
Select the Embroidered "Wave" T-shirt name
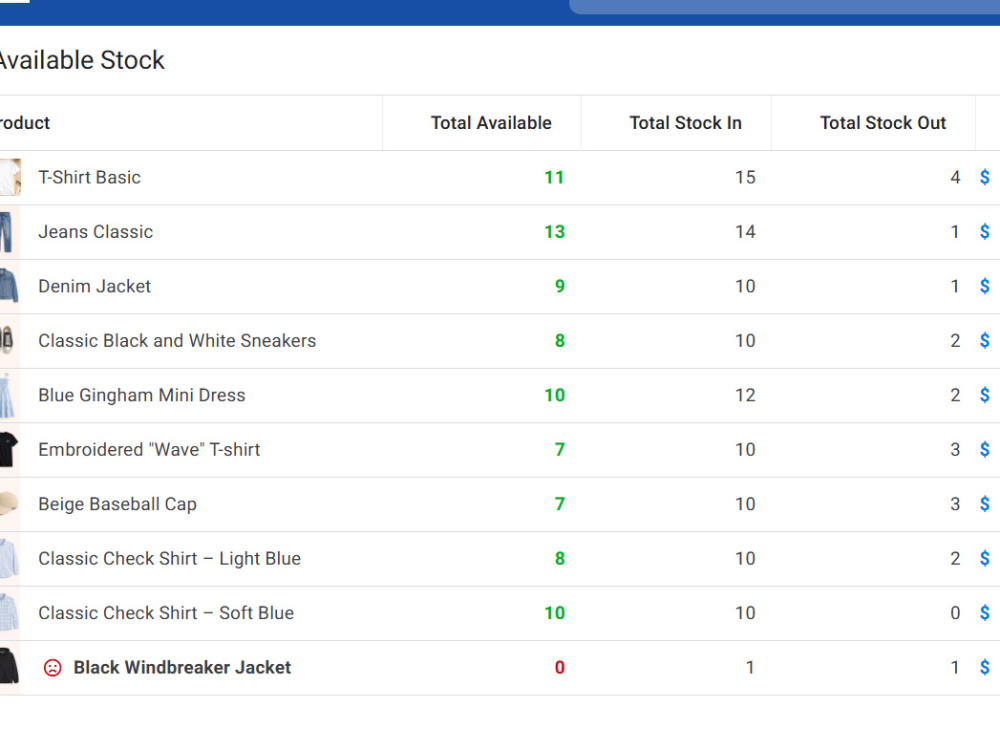(x=149, y=450)
